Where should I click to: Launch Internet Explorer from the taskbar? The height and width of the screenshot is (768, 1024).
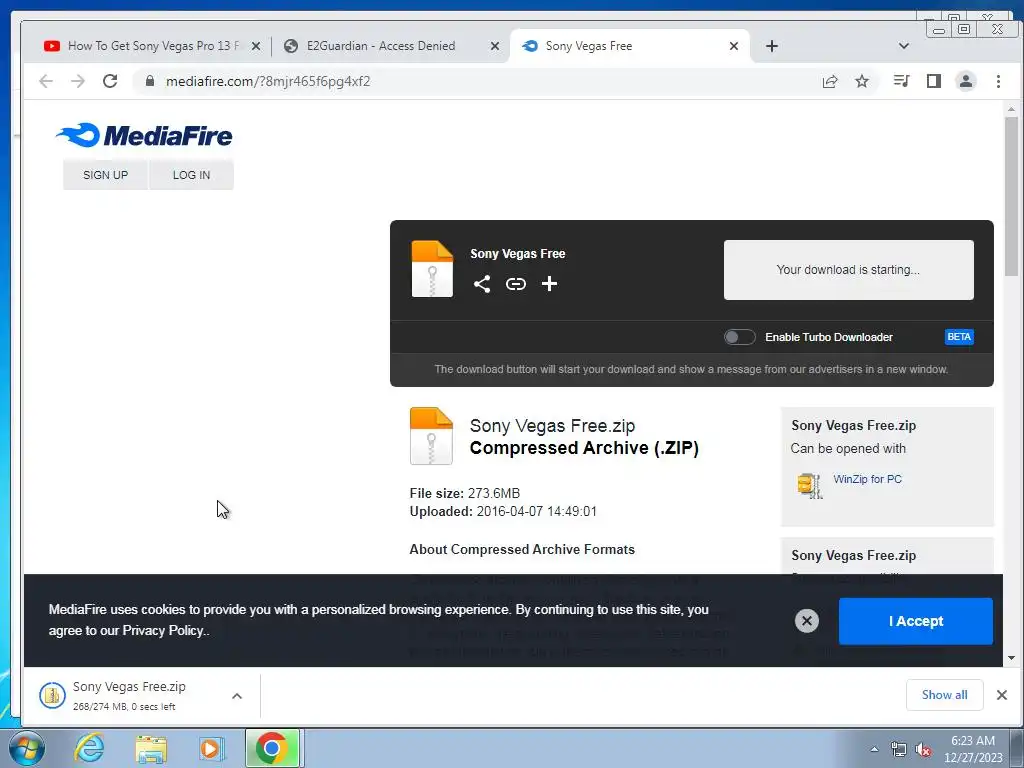point(89,748)
